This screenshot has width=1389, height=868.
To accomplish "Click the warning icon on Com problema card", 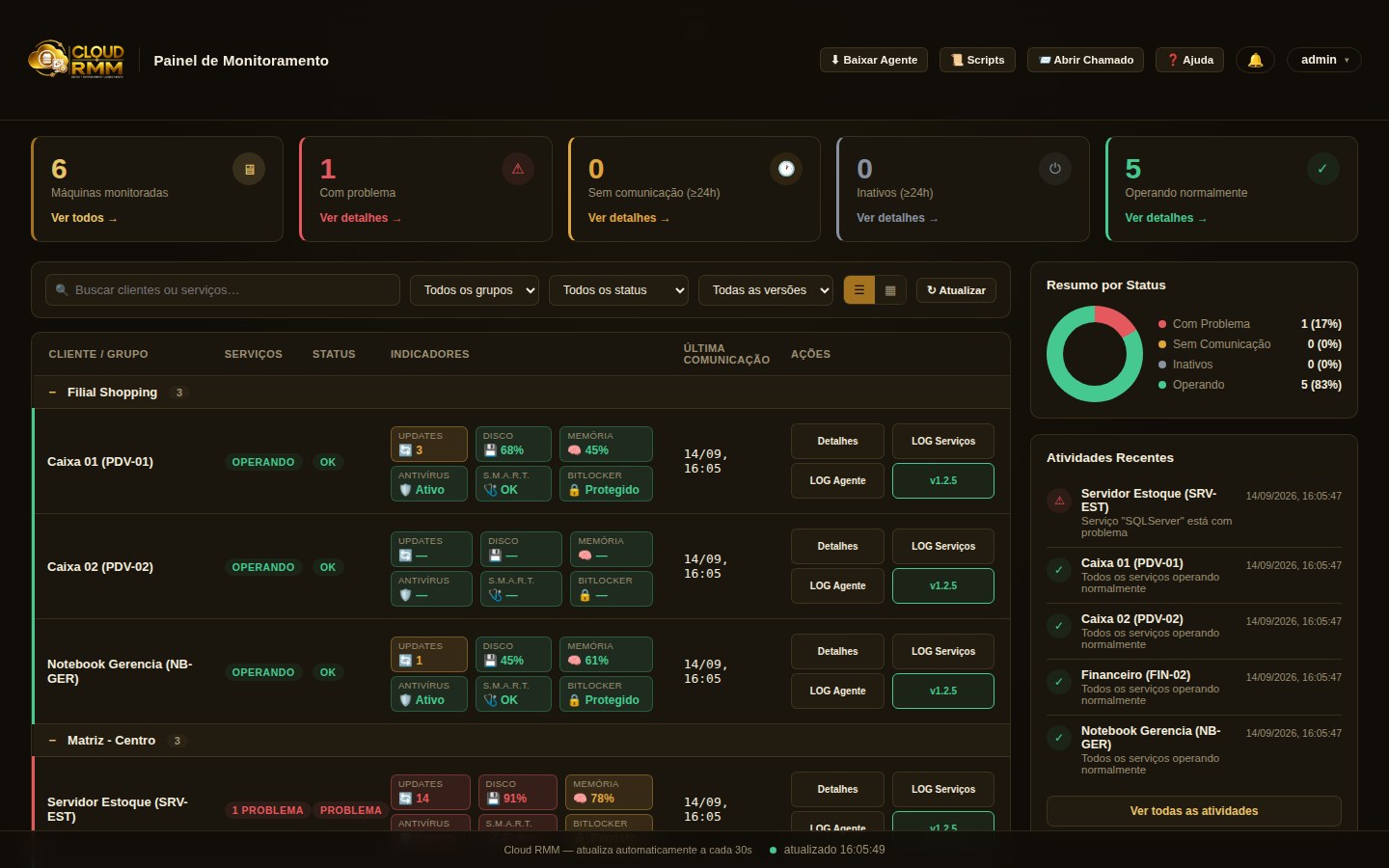I will [518, 169].
